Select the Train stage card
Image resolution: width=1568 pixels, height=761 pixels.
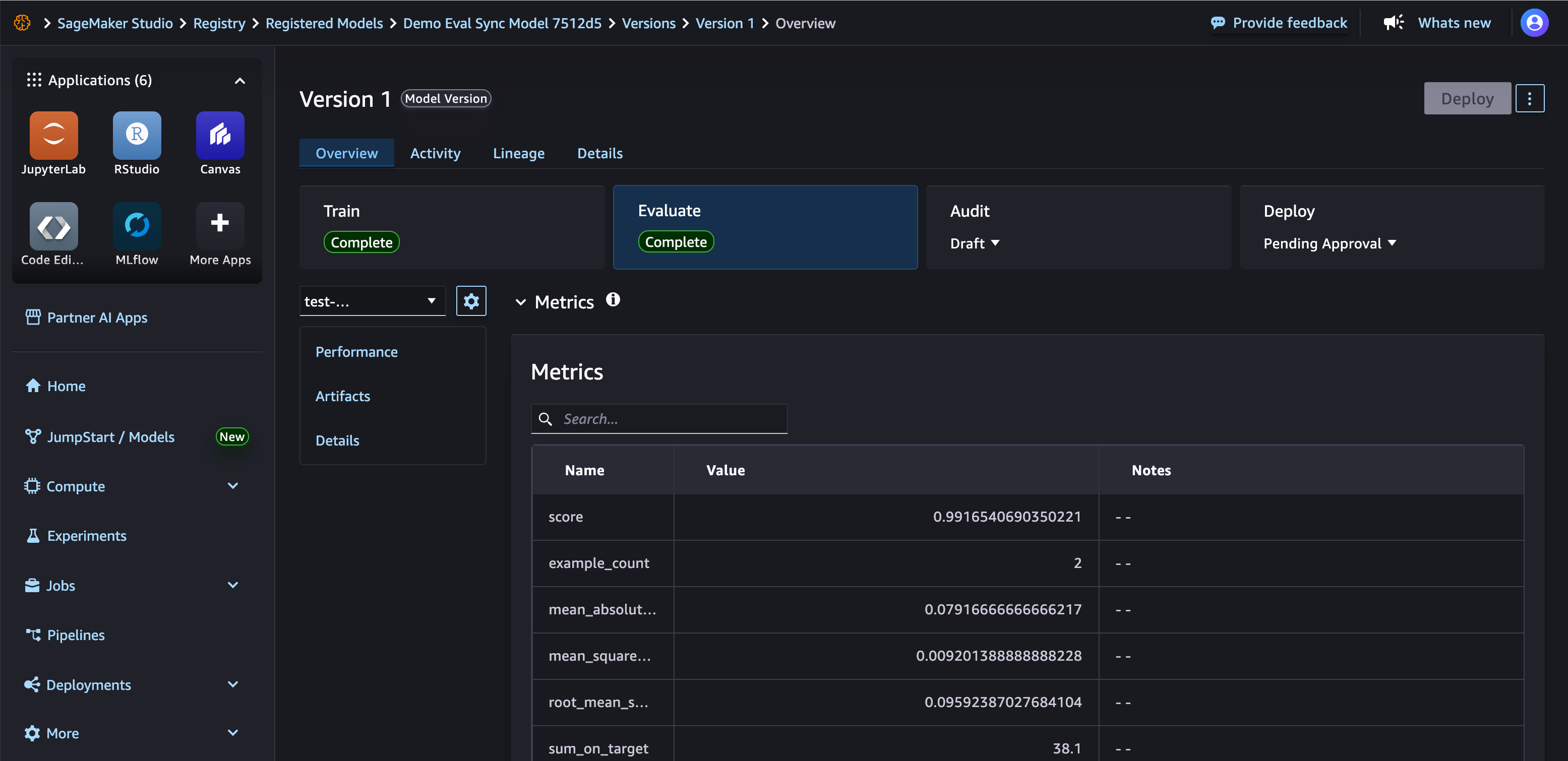click(452, 227)
